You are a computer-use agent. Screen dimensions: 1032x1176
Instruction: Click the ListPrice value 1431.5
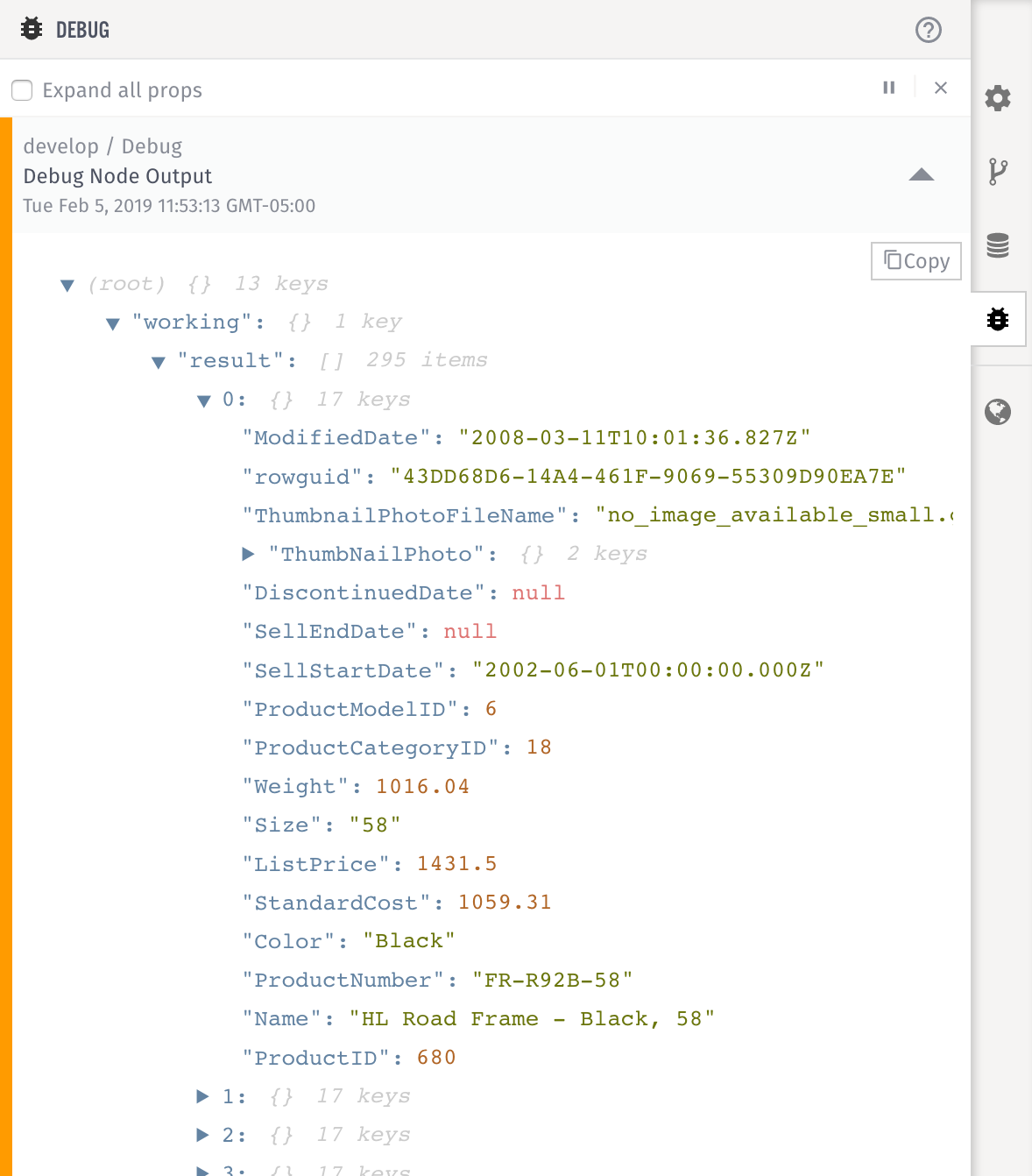click(457, 864)
